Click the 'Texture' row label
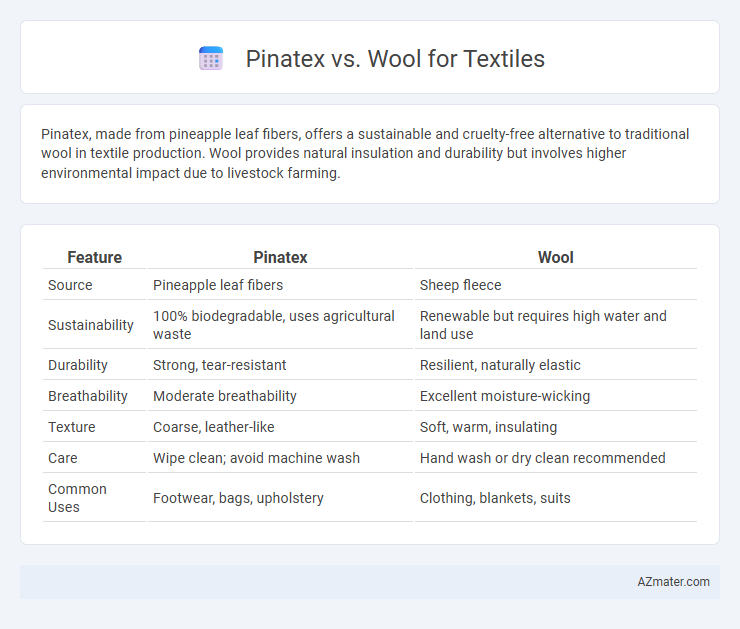The image size is (740, 629). [72, 427]
